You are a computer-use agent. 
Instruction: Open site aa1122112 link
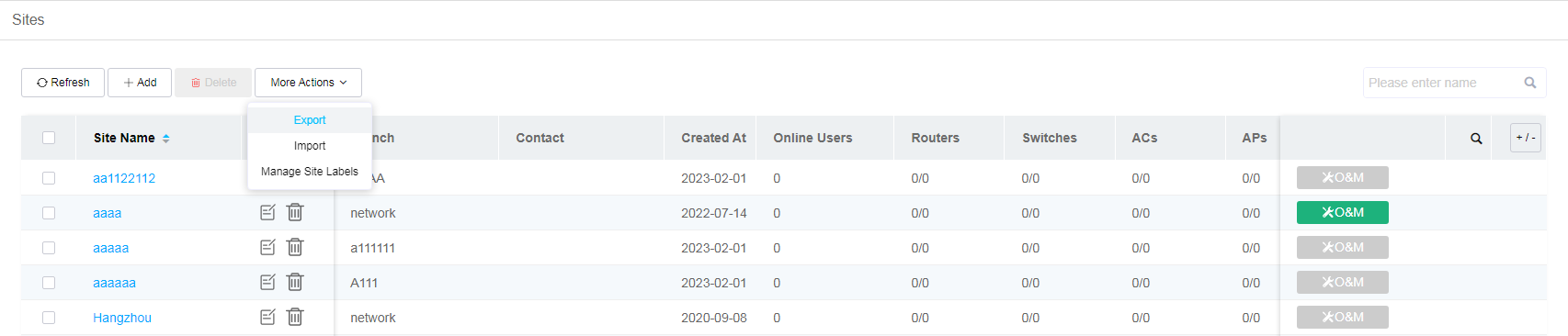coord(124,178)
